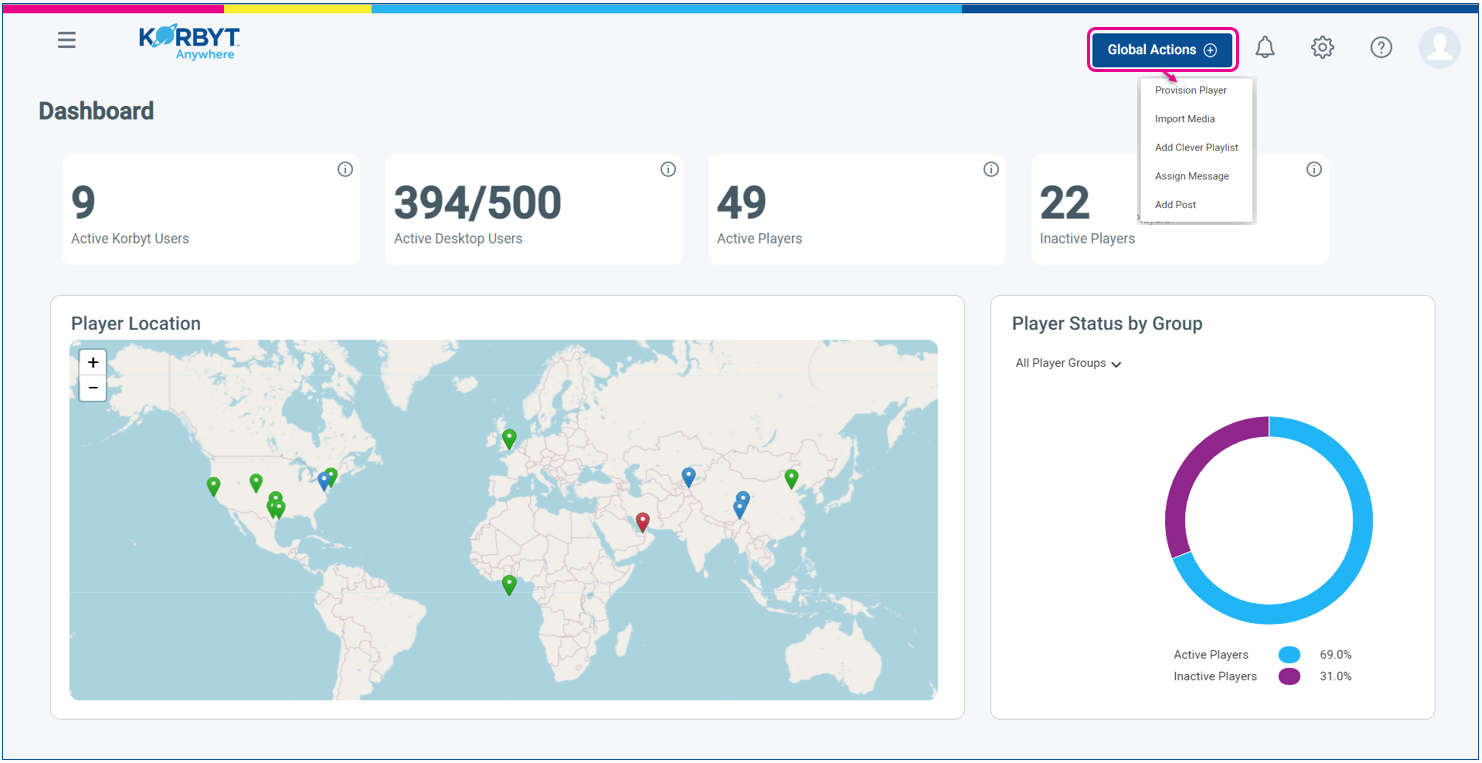Click the red map pin marker
Image resolution: width=1482 pixels, height=763 pixels.
click(x=643, y=521)
